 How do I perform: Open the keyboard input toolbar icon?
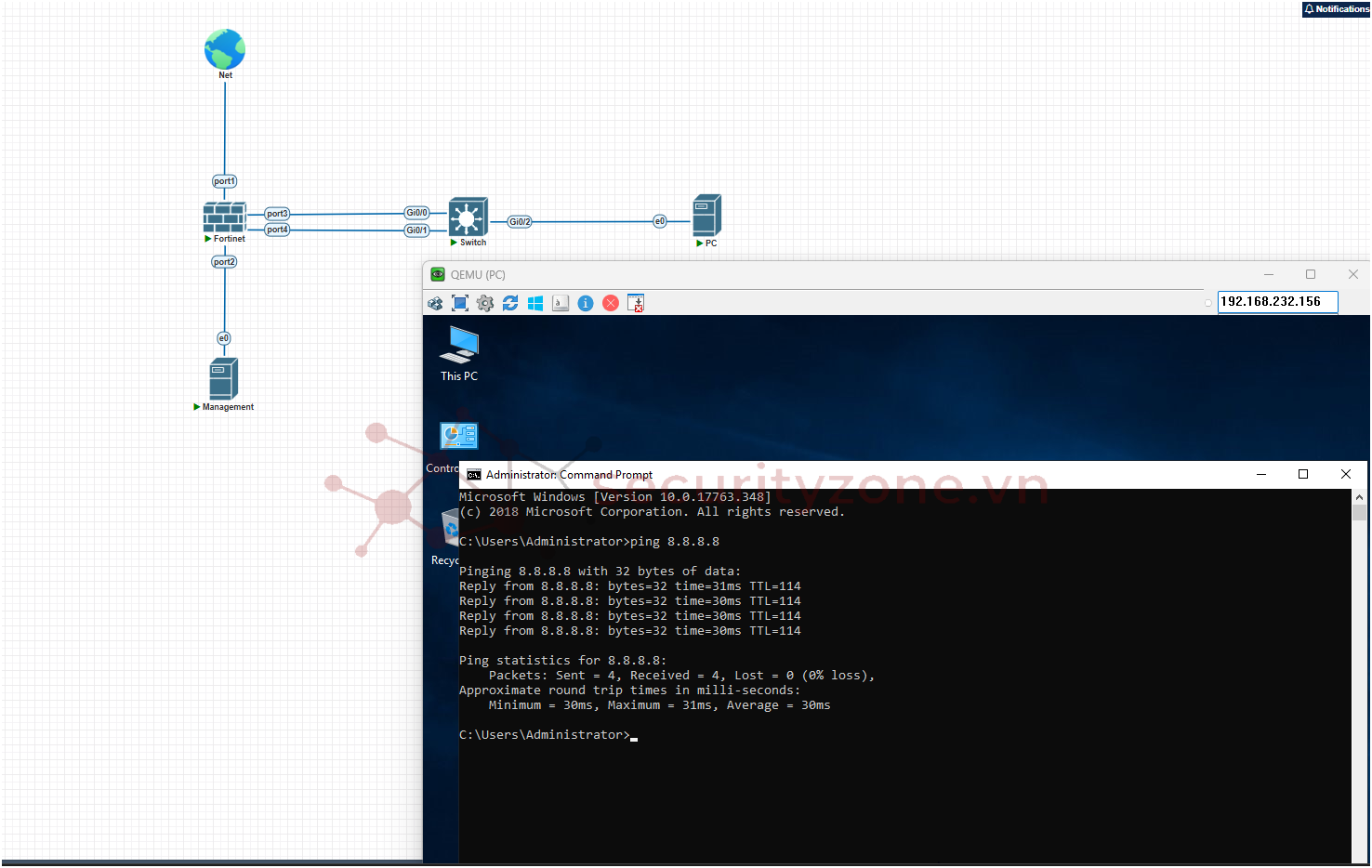click(x=561, y=303)
